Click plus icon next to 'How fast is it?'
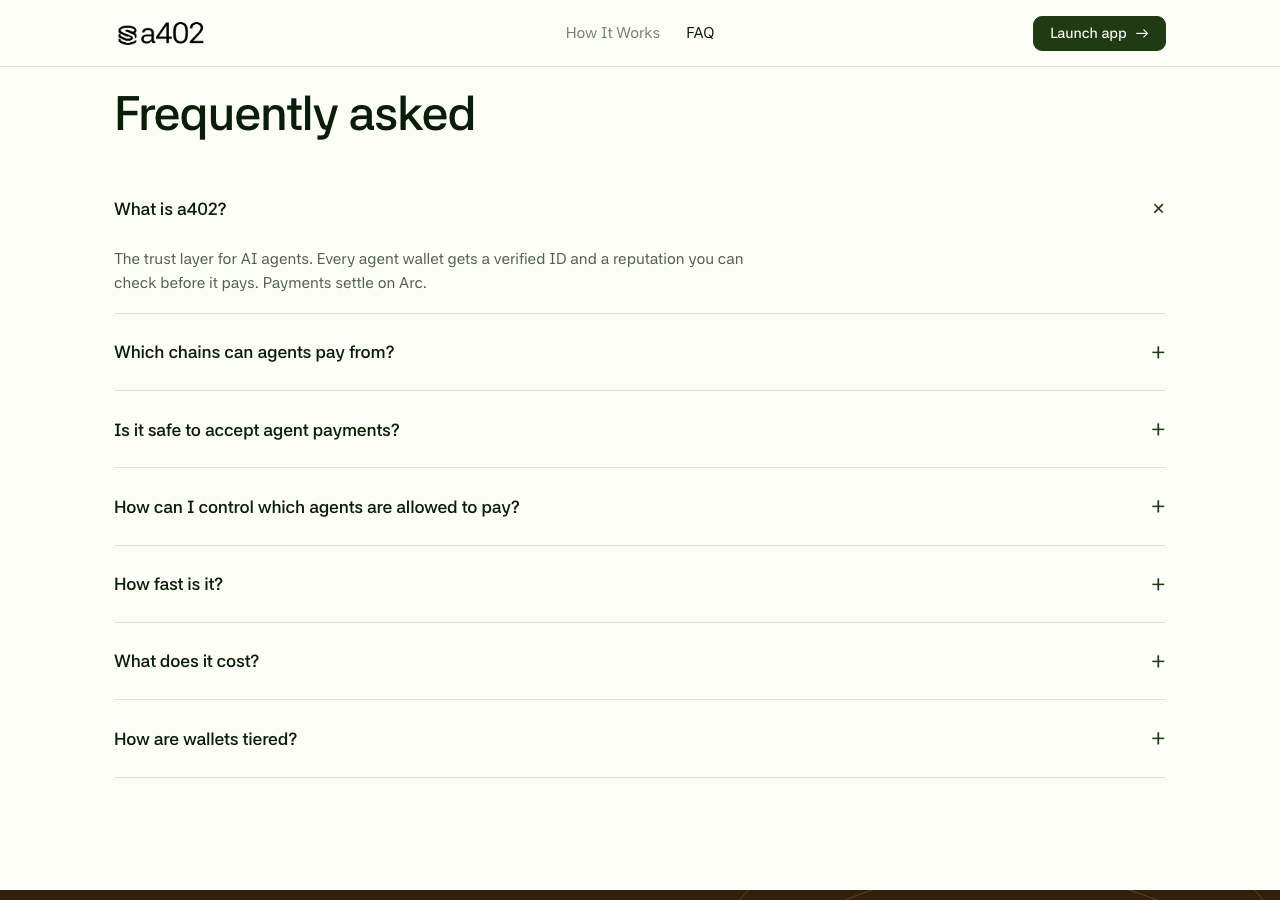Screen dimensions: 1280x900 coord(1158,584)
